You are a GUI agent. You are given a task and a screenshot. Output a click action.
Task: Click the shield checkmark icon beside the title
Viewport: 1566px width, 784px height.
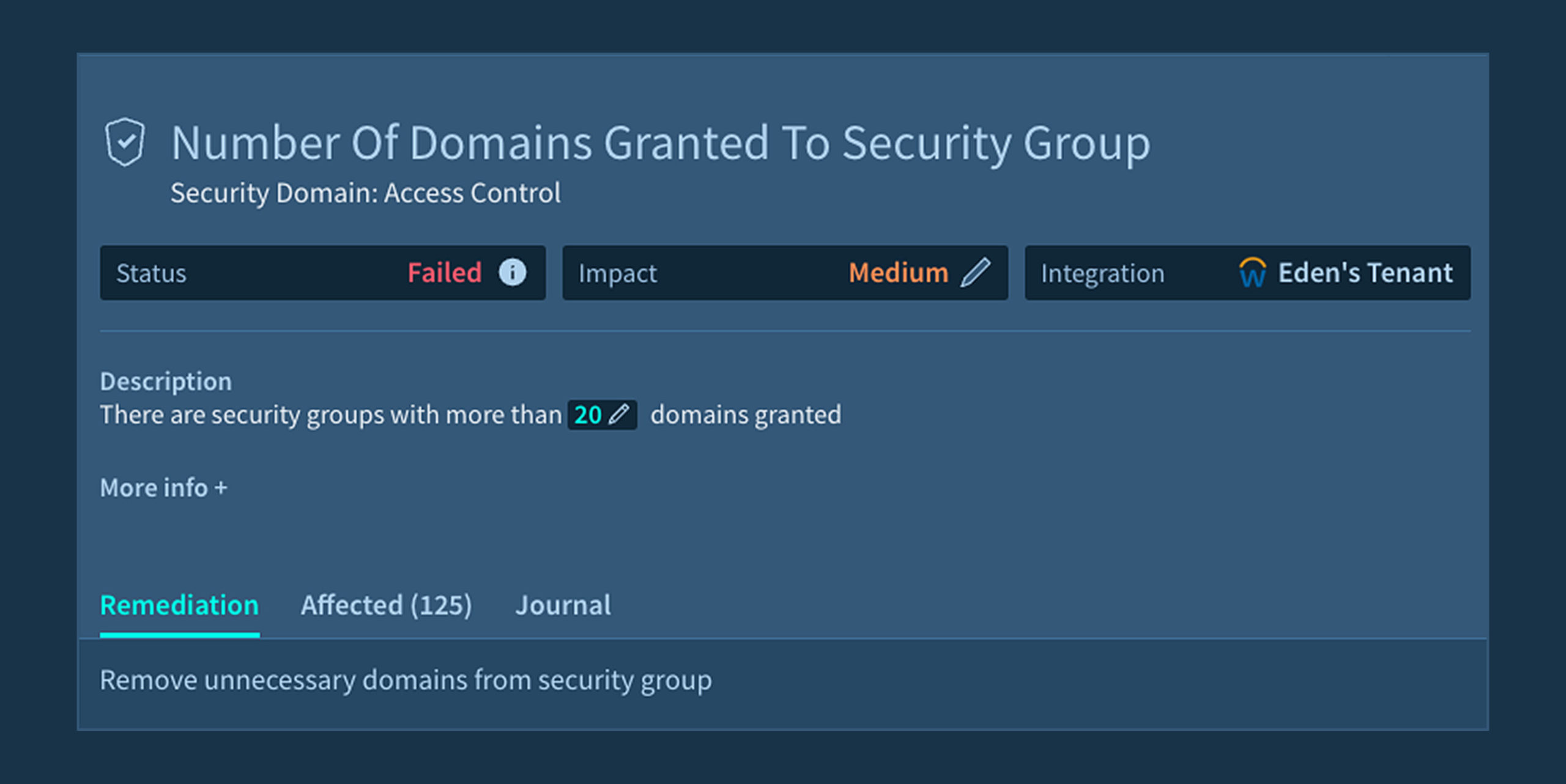tap(125, 142)
